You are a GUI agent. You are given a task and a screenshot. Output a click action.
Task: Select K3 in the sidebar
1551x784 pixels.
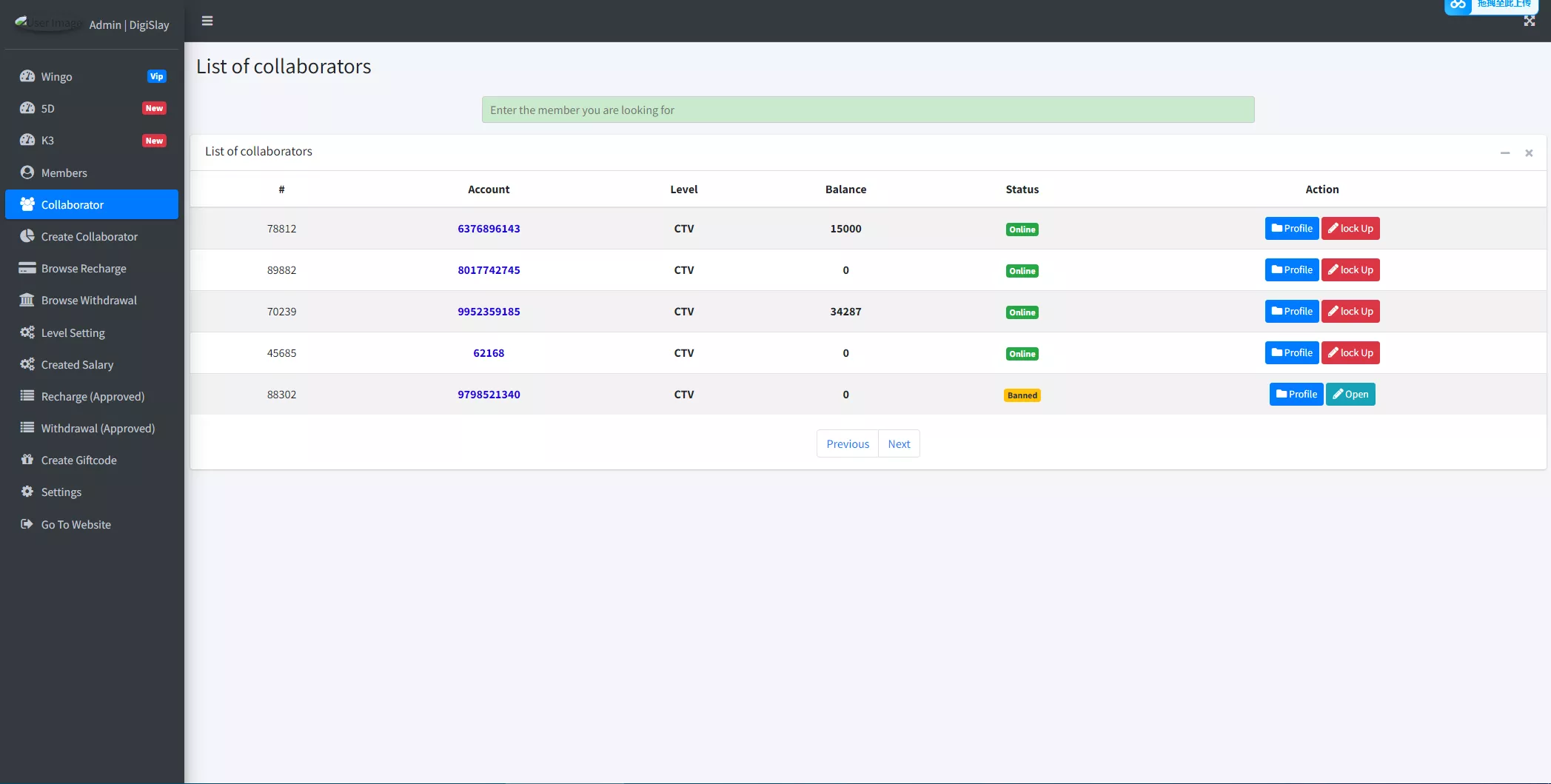coord(48,140)
